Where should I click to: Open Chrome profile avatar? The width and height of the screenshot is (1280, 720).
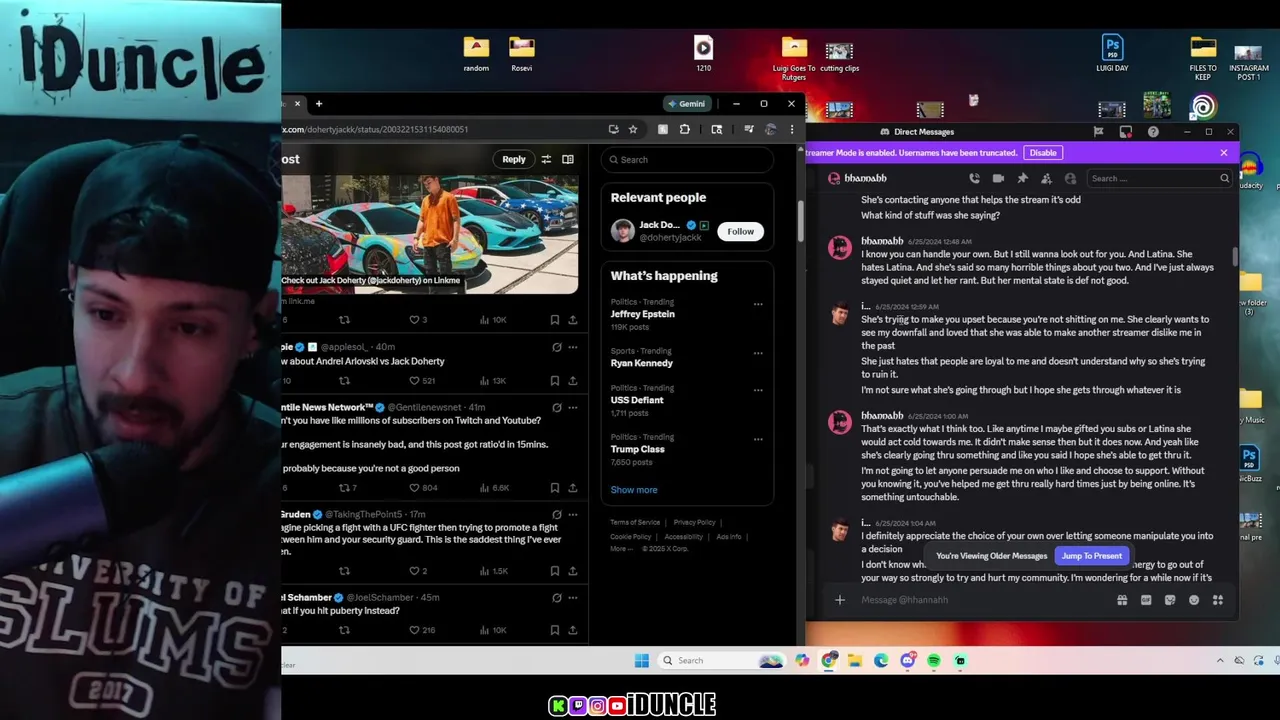click(x=770, y=129)
